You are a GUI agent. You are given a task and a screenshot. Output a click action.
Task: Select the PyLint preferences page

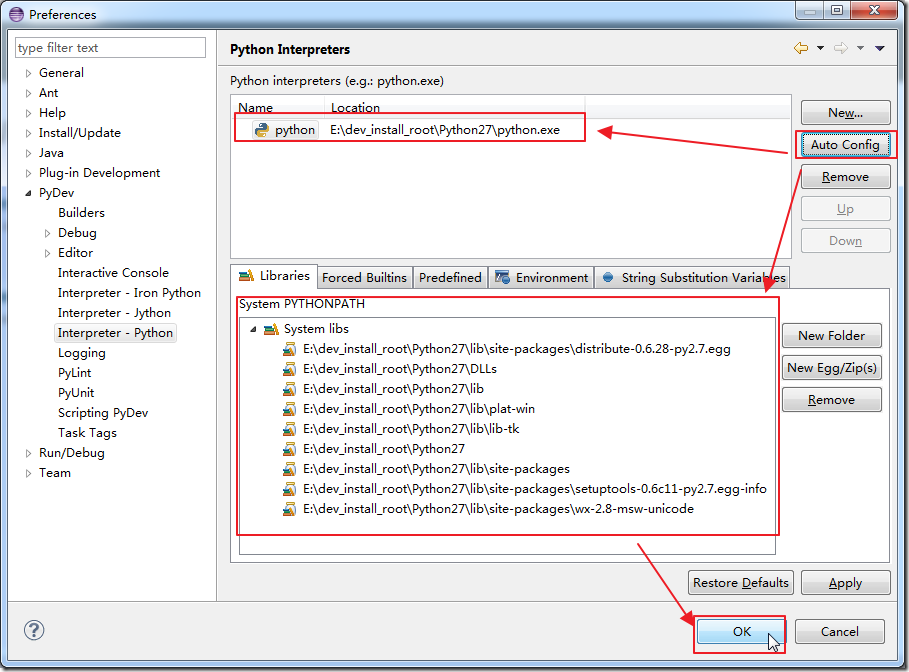(x=75, y=373)
